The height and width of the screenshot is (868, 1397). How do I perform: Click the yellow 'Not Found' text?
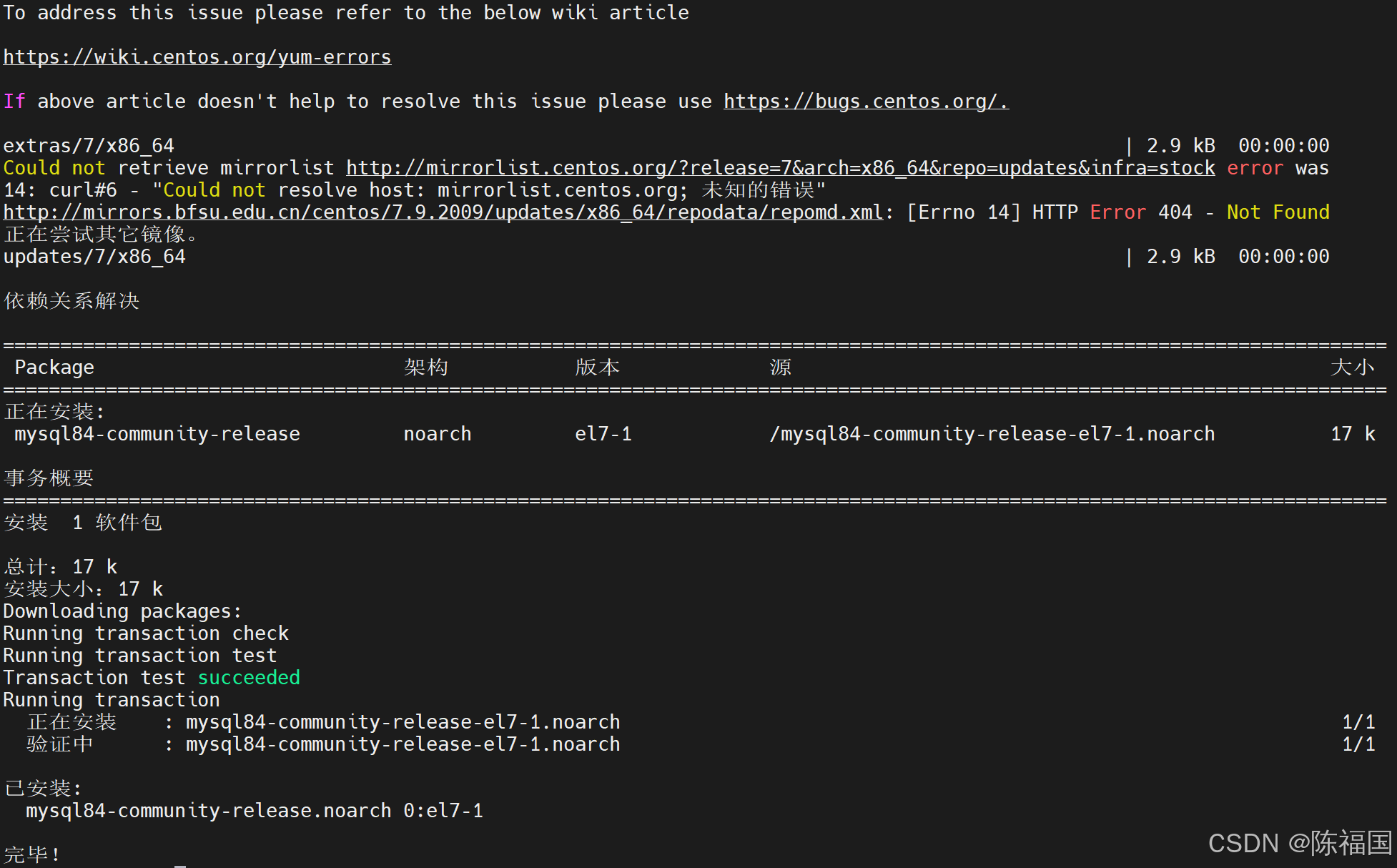click(1278, 212)
